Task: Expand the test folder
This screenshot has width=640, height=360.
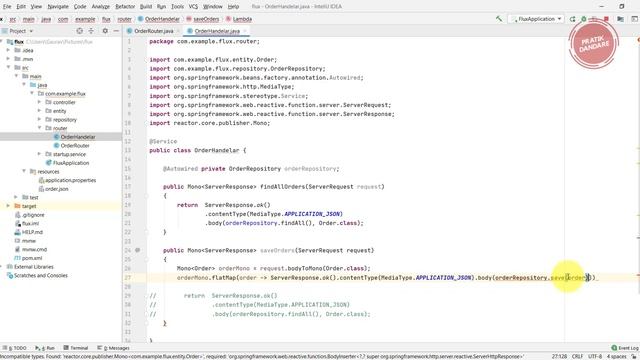Action: point(16,197)
